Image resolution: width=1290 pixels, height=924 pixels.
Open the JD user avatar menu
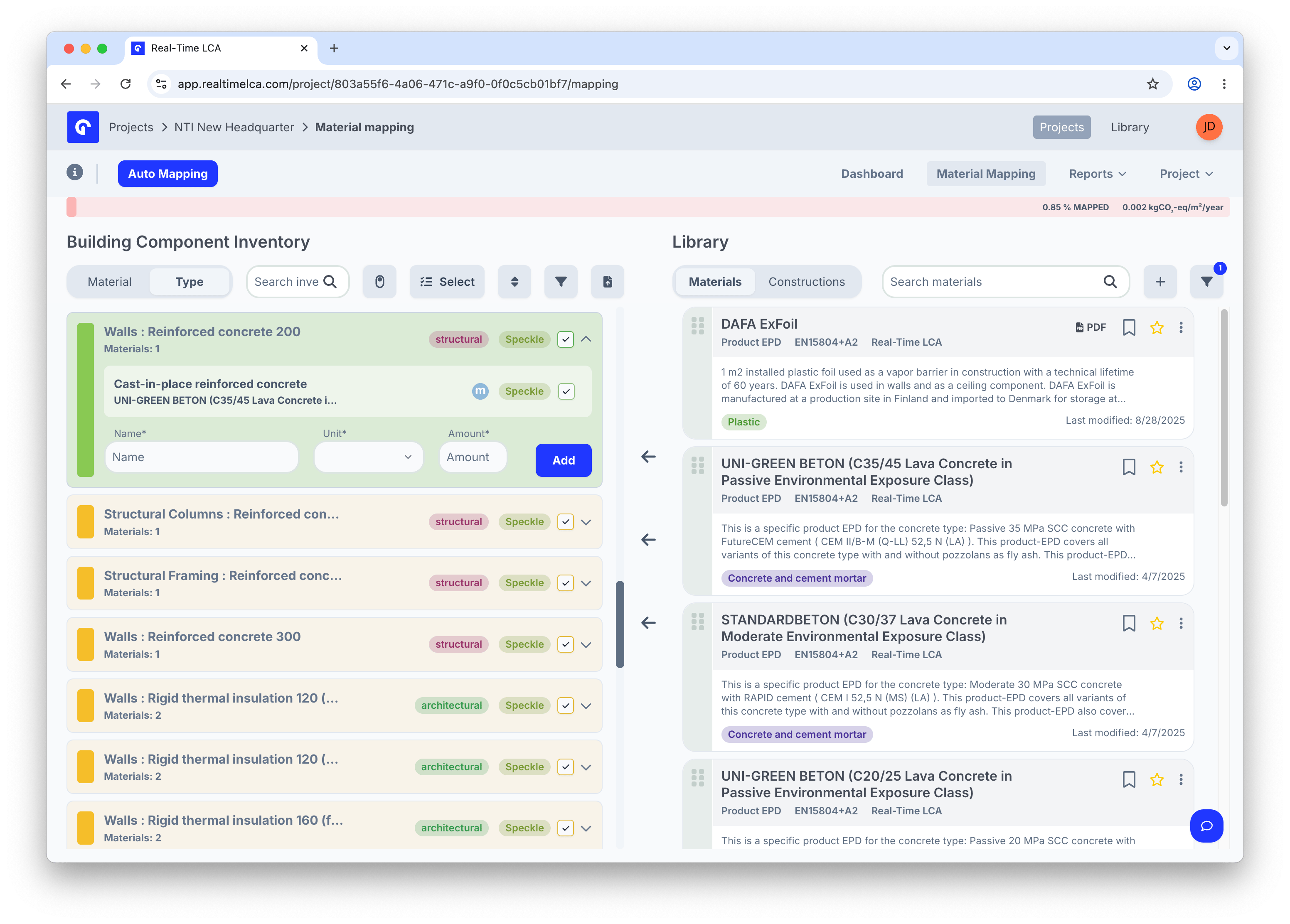pos(1209,127)
